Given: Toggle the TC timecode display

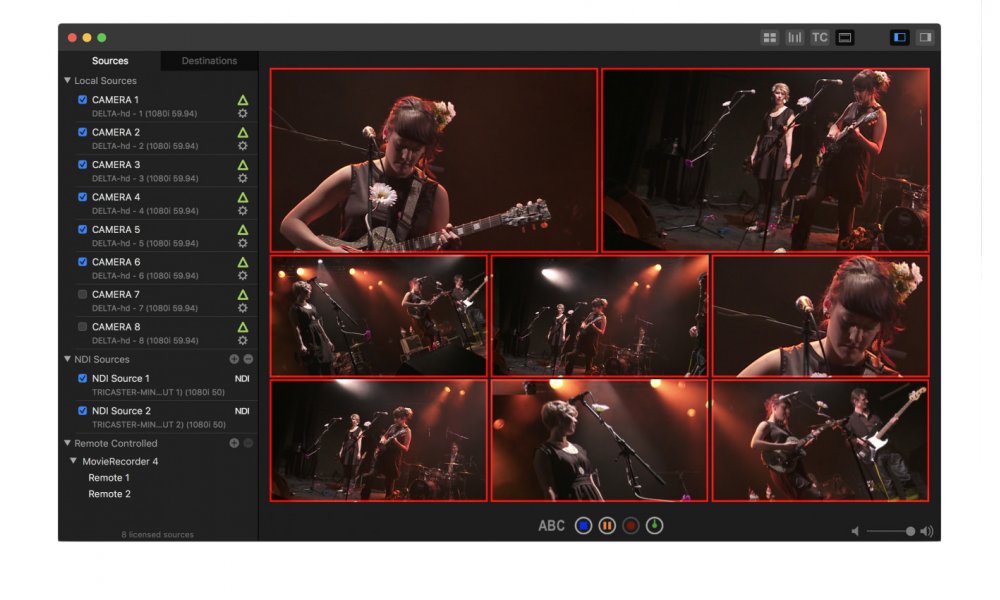Looking at the screenshot, I should click(x=820, y=37).
